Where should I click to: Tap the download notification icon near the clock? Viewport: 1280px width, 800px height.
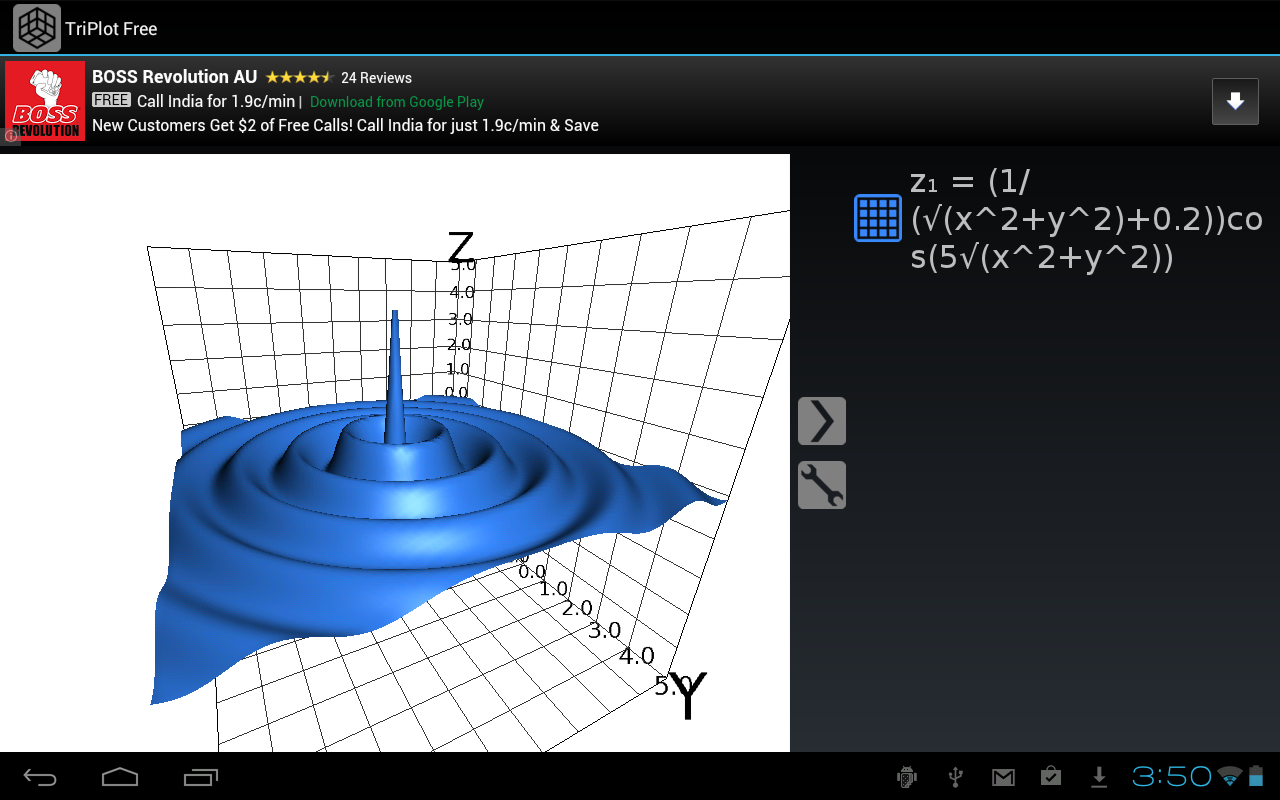coord(1098,776)
